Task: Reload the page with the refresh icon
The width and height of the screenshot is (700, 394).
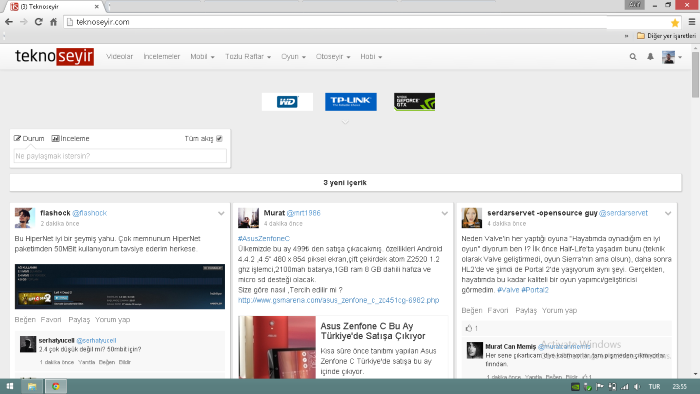Action: [x=39, y=22]
